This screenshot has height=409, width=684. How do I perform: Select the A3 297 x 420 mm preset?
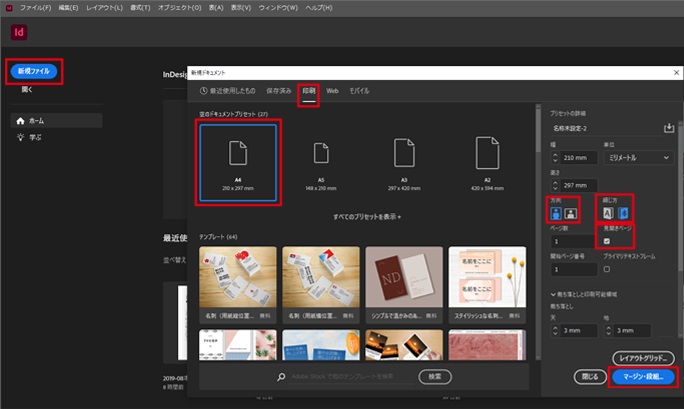[x=404, y=163]
